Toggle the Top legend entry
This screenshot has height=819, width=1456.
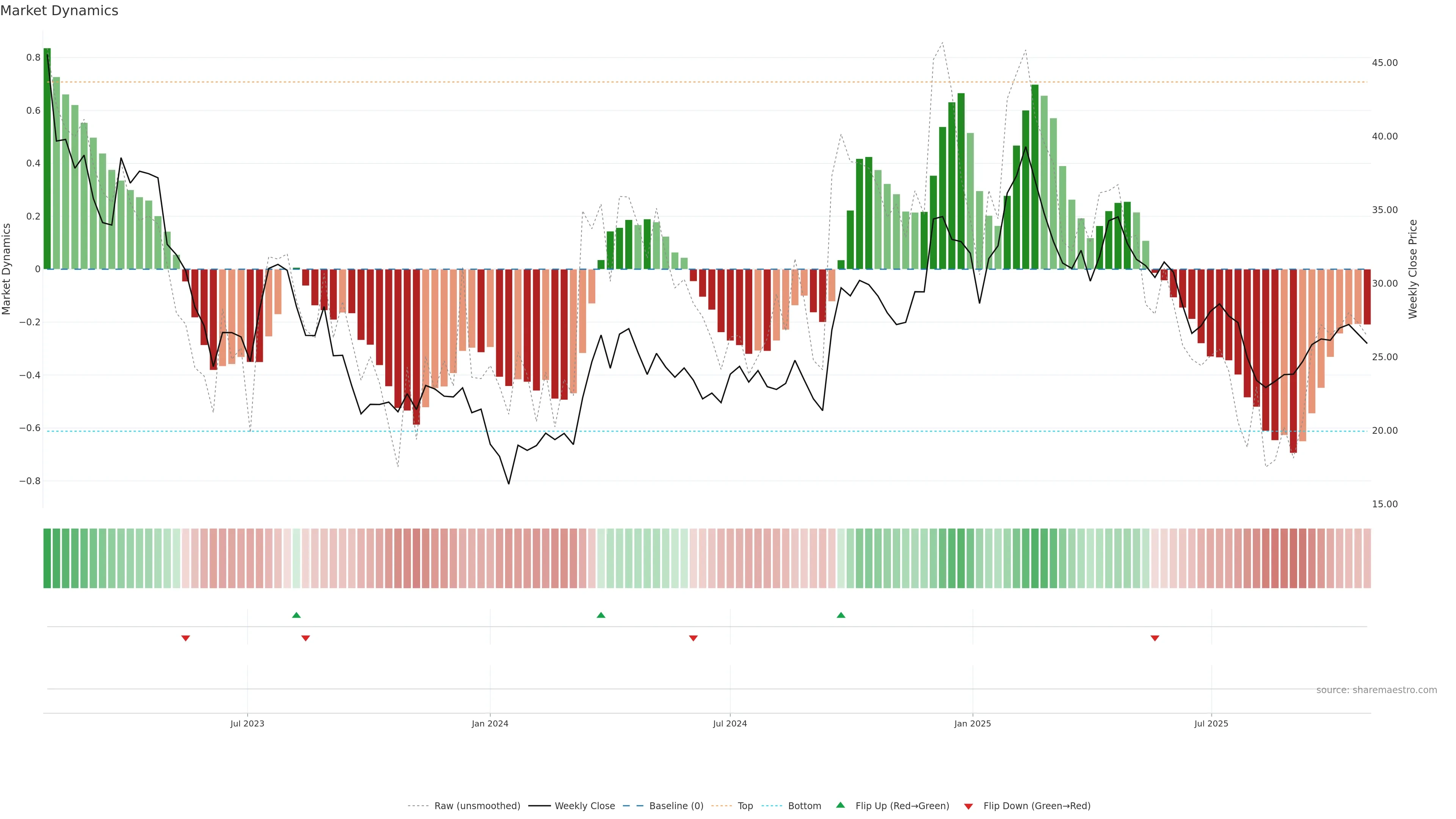pyautogui.click(x=745, y=806)
